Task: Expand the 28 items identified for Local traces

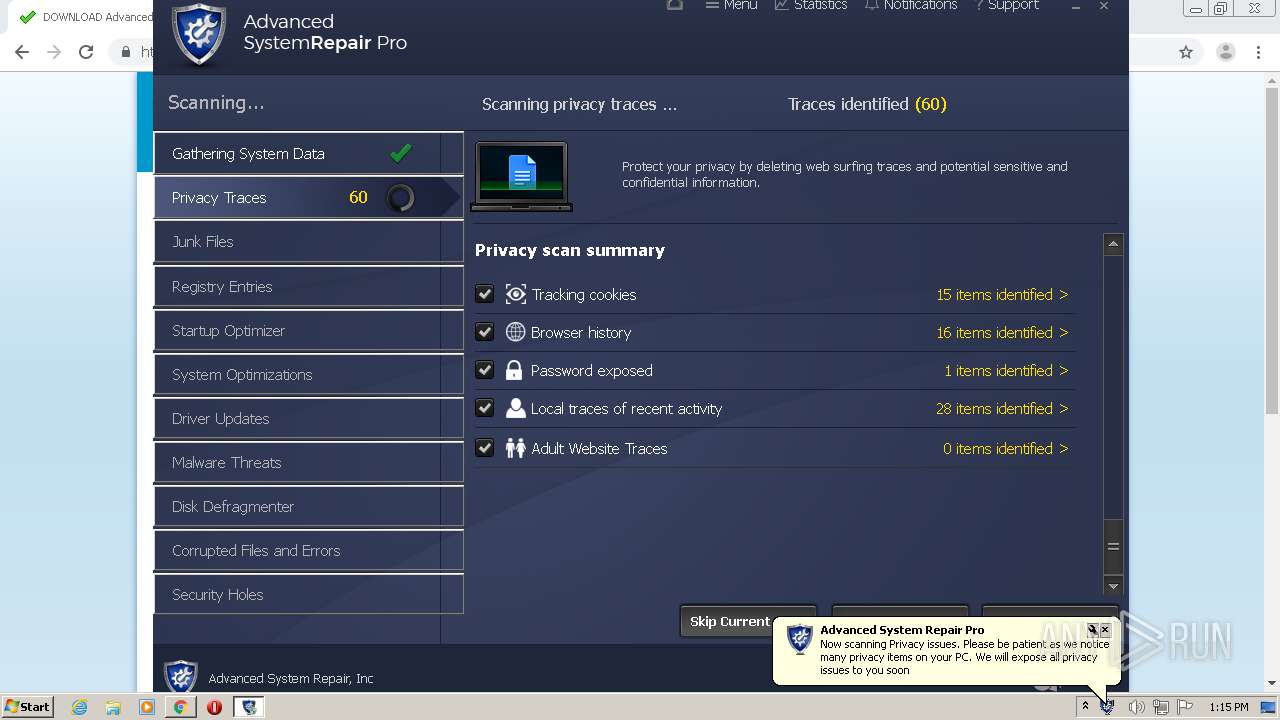Action: pyautogui.click(x=1002, y=409)
